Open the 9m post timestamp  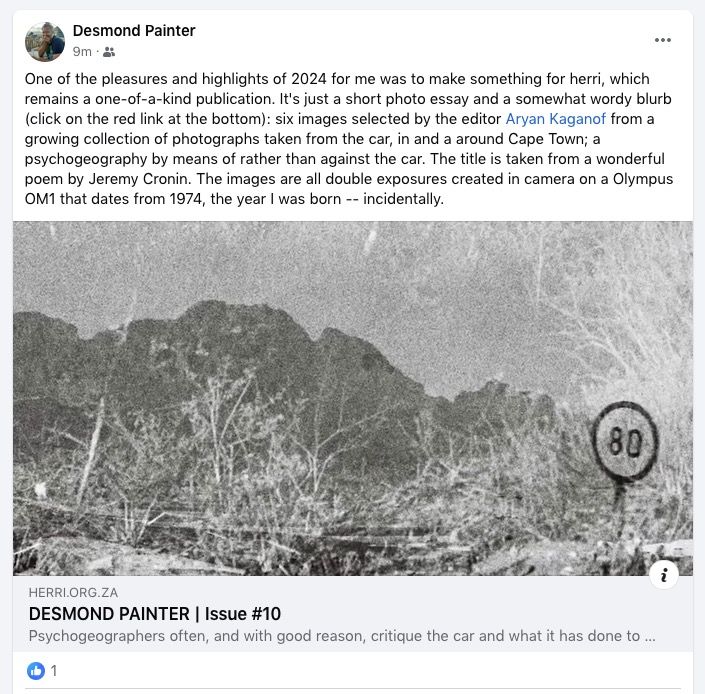(82, 52)
